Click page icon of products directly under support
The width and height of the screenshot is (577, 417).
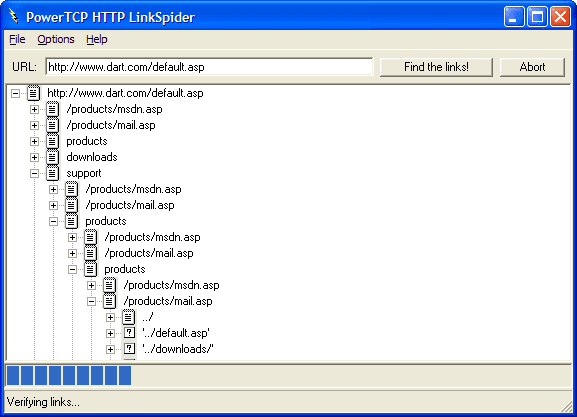pyautogui.click(x=71, y=221)
